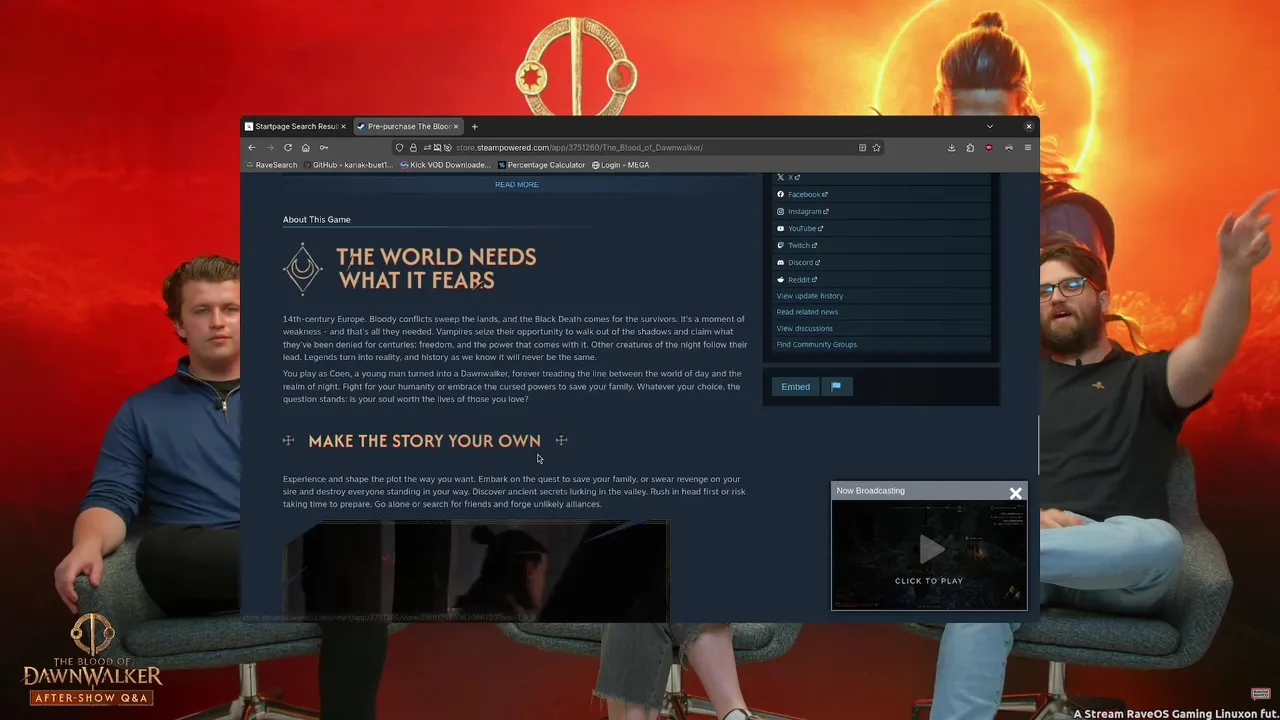Open the Kick VOD Downloader bookmark
The width and height of the screenshot is (1280, 720).
tap(444, 165)
